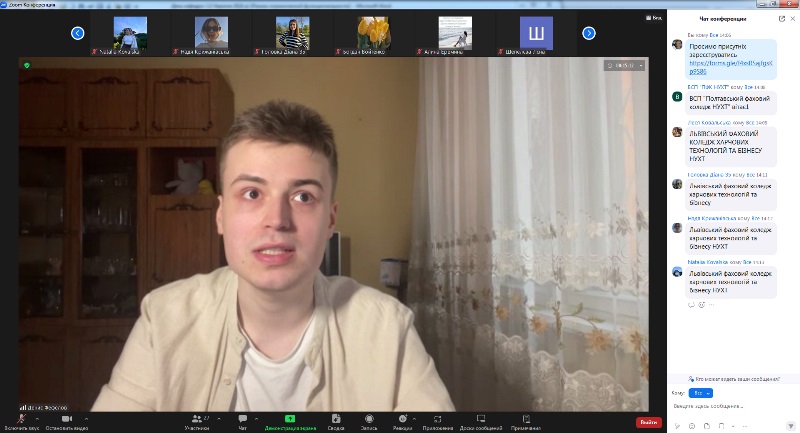This screenshot has width=800, height=433.
Task: Select Діана's striped-shirt thumbnail
Action: coord(292,33)
